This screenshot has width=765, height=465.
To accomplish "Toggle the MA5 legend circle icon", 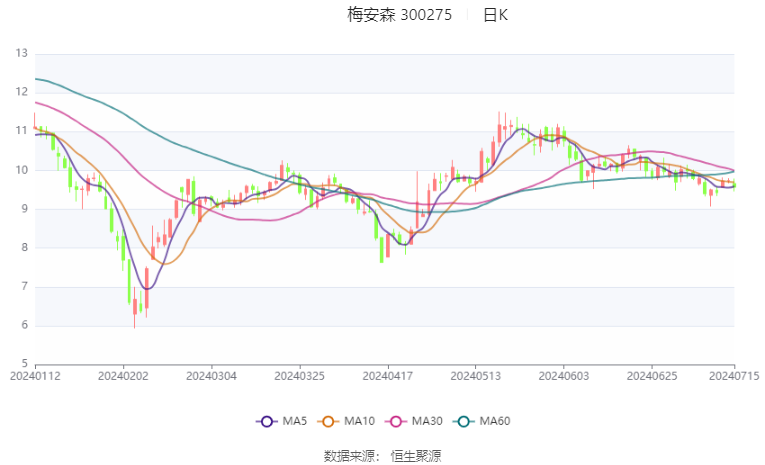I will (267, 422).
